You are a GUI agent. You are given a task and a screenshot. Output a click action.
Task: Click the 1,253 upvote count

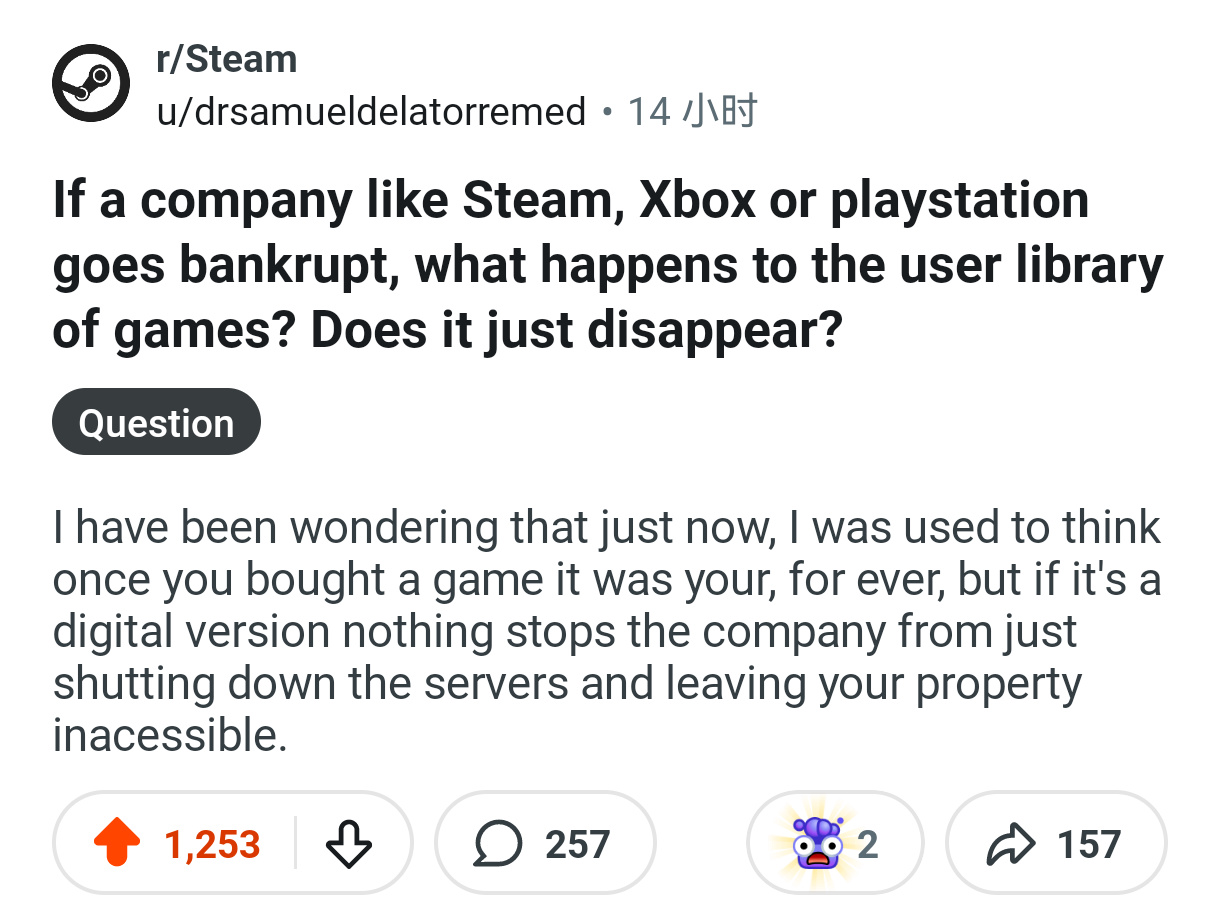pyautogui.click(x=212, y=844)
